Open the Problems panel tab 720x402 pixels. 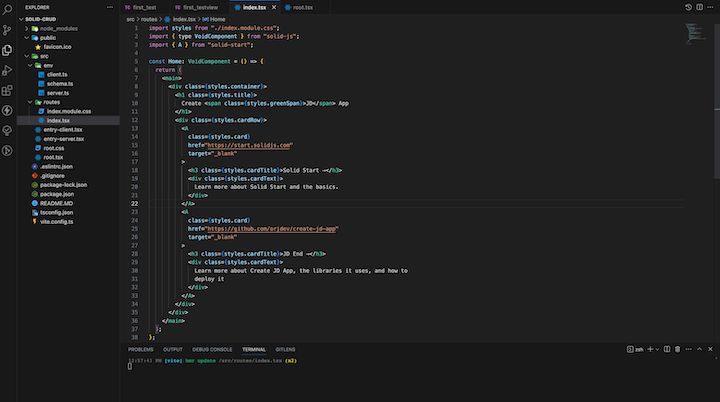tap(141, 350)
